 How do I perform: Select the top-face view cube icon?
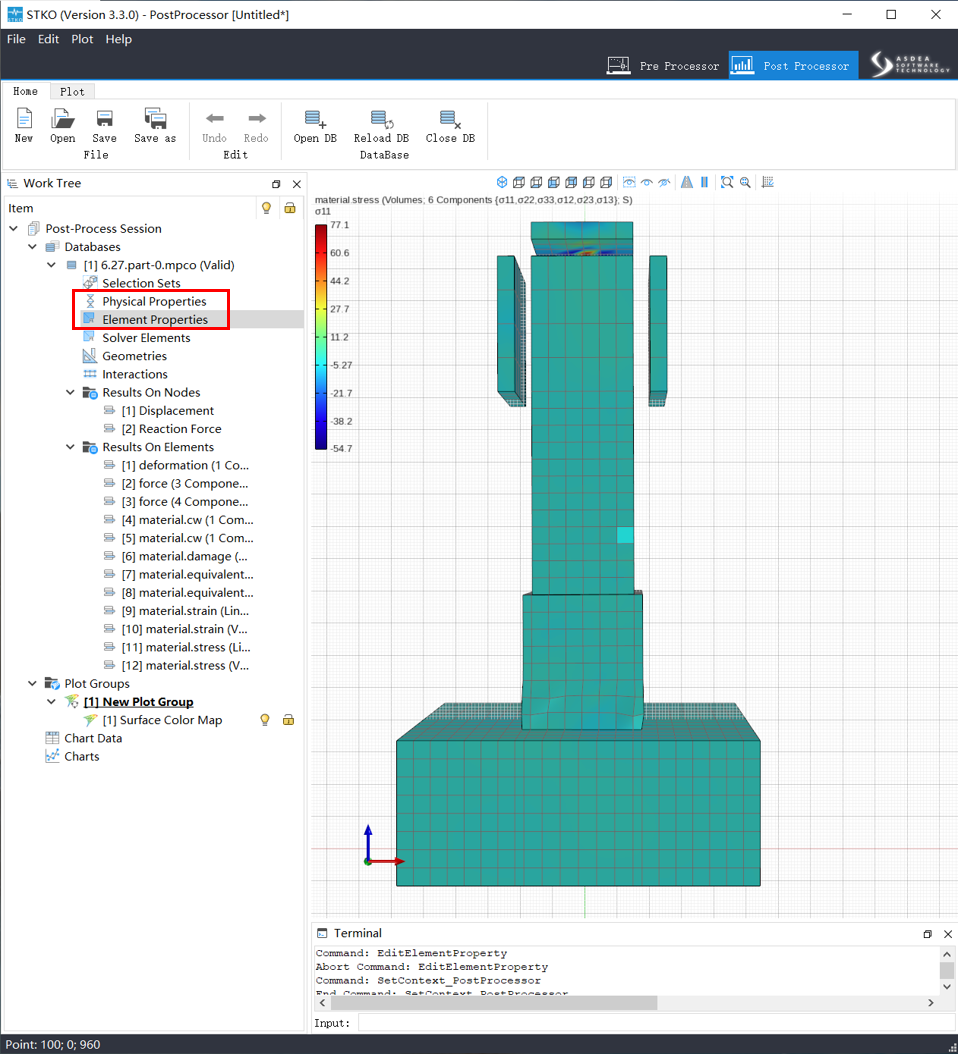519,182
